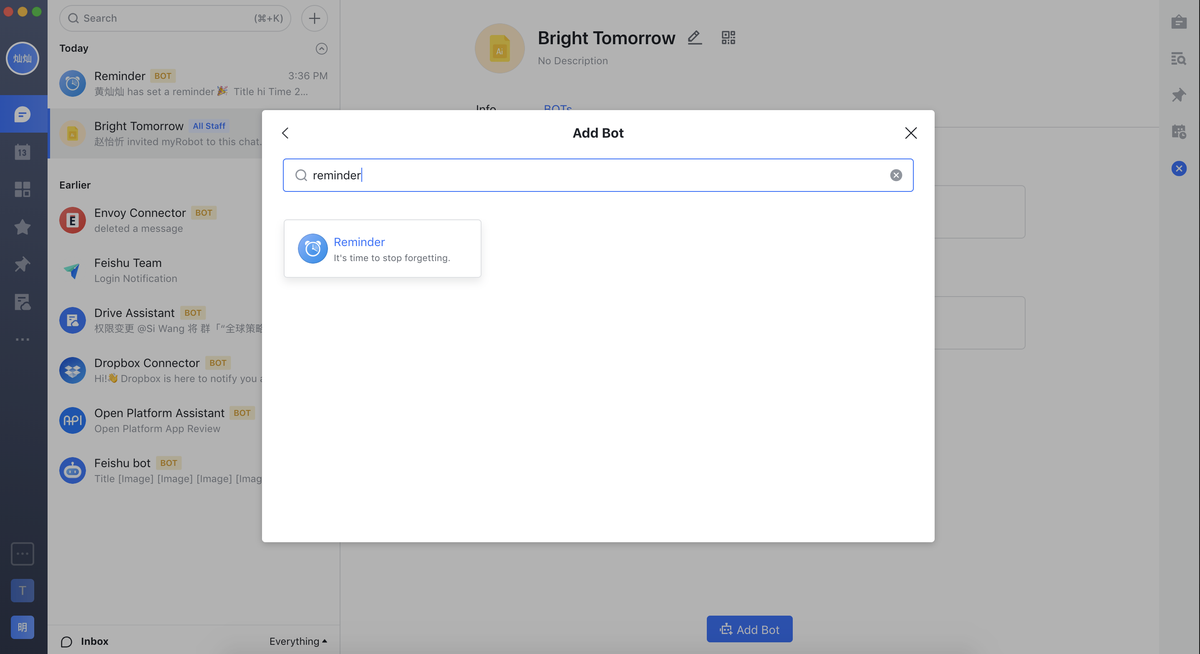Open the cloud Docs icon in left navigation

click(22, 302)
